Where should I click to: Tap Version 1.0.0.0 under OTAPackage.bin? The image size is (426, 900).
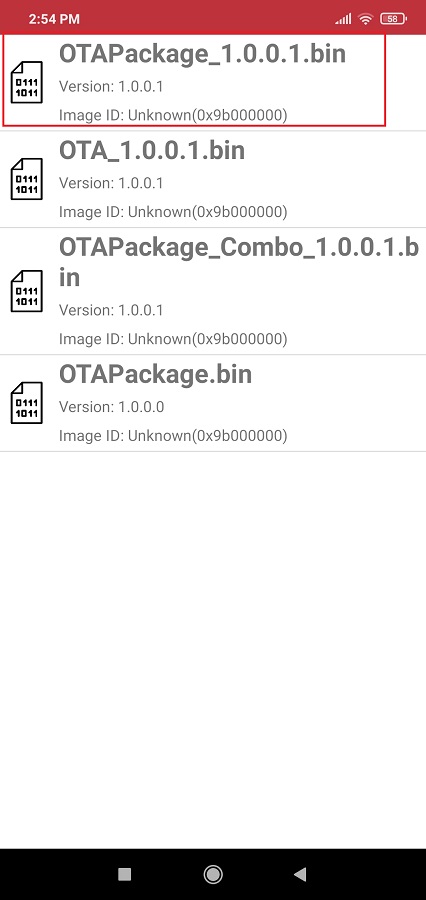(111, 407)
